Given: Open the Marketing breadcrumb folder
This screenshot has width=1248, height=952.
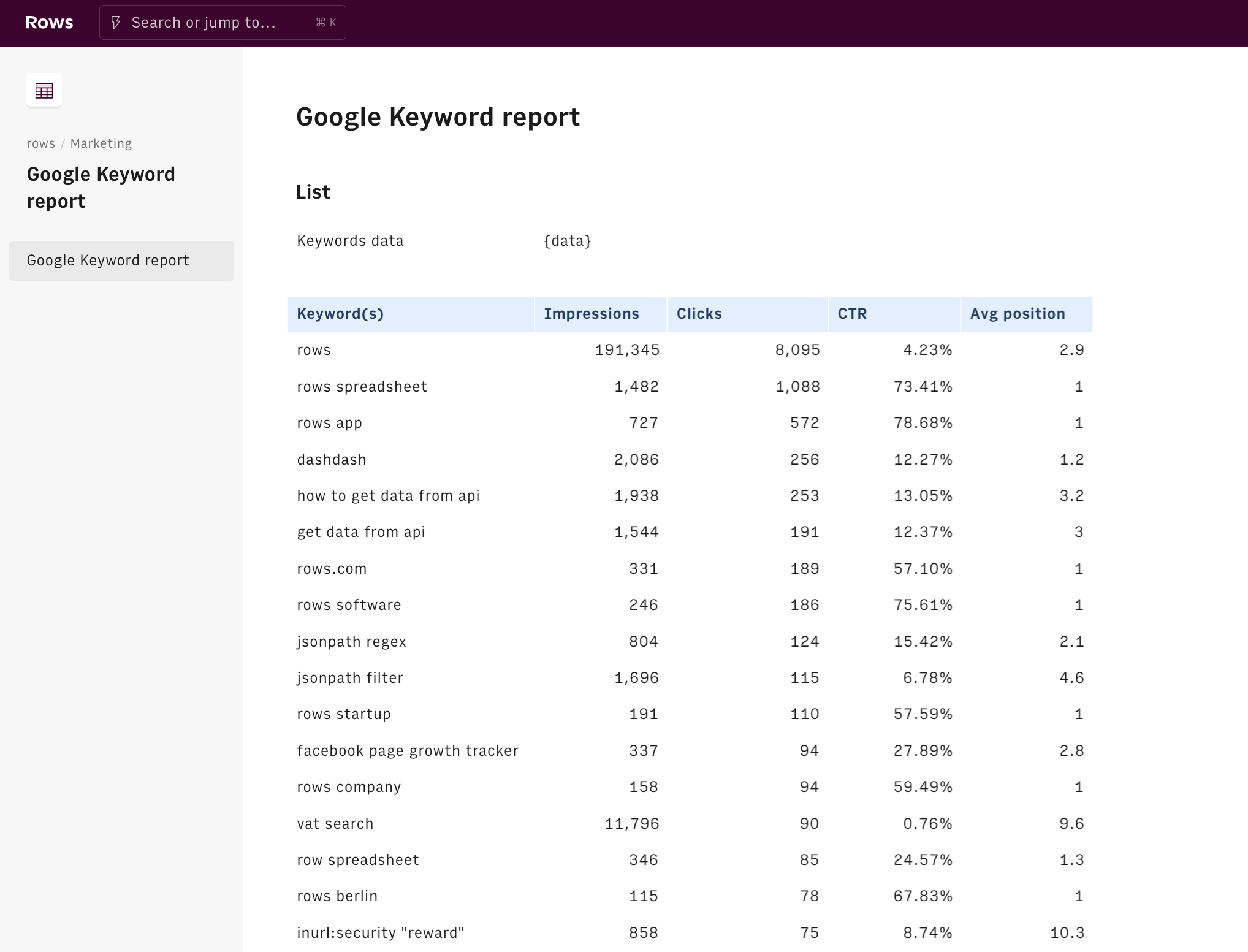Looking at the screenshot, I should [x=101, y=143].
